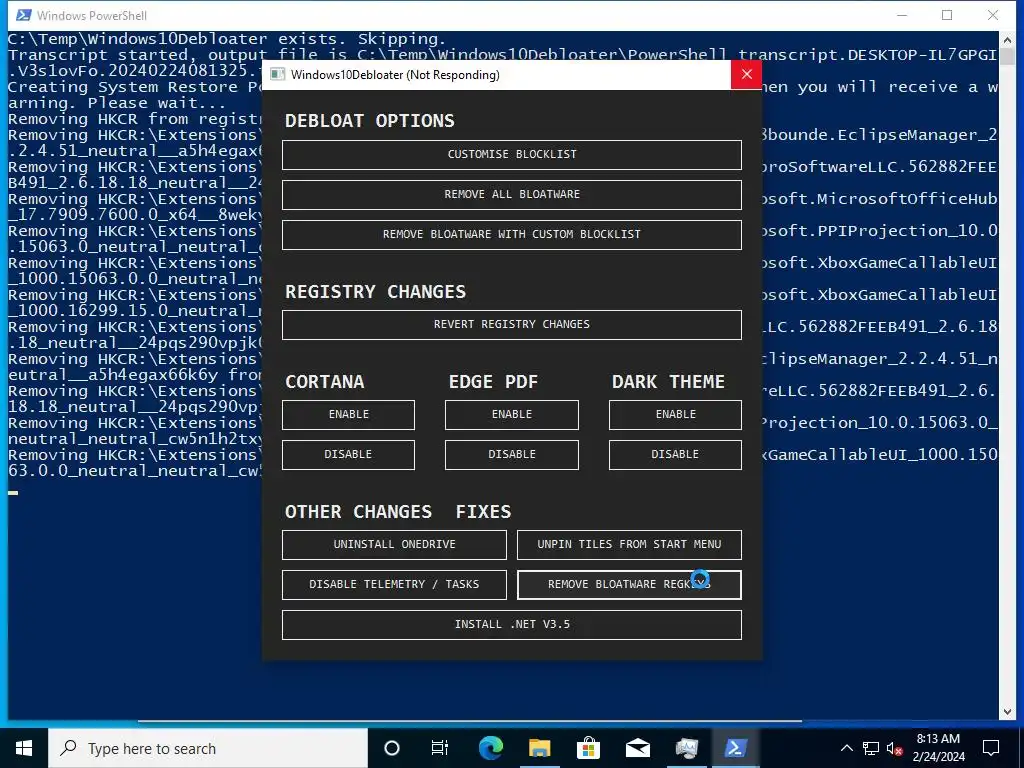Image resolution: width=1024 pixels, height=768 pixels.
Task: Switch to PowerShell taskbar icon
Action: coord(735,748)
